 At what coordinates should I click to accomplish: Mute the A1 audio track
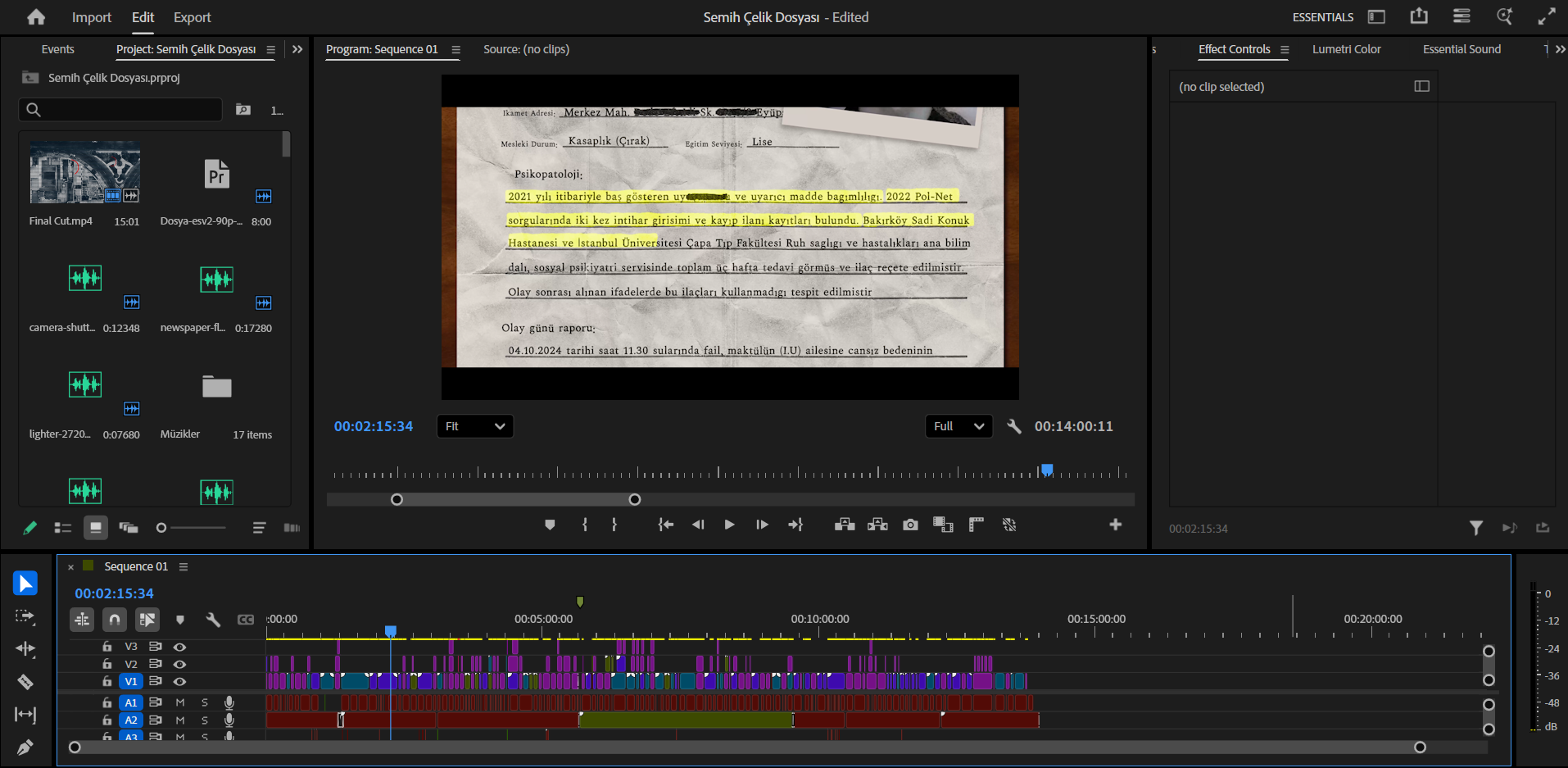click(180, 702)
